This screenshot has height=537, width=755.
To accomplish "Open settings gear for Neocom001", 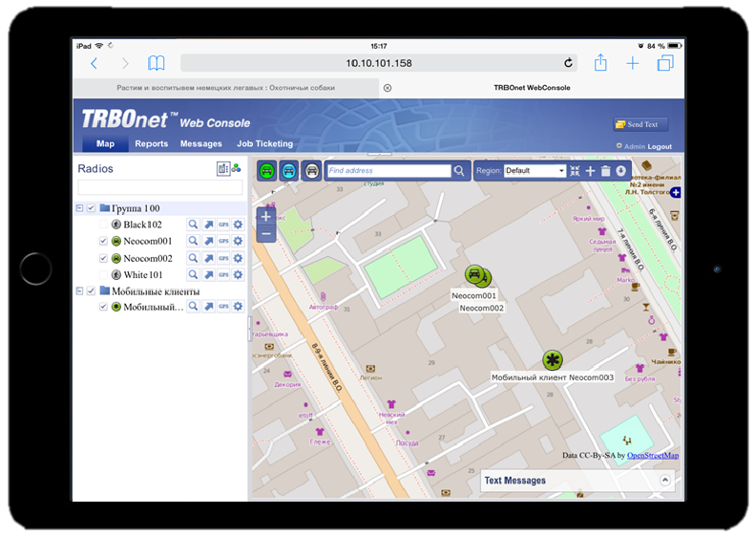I will [x=238, y=241].
